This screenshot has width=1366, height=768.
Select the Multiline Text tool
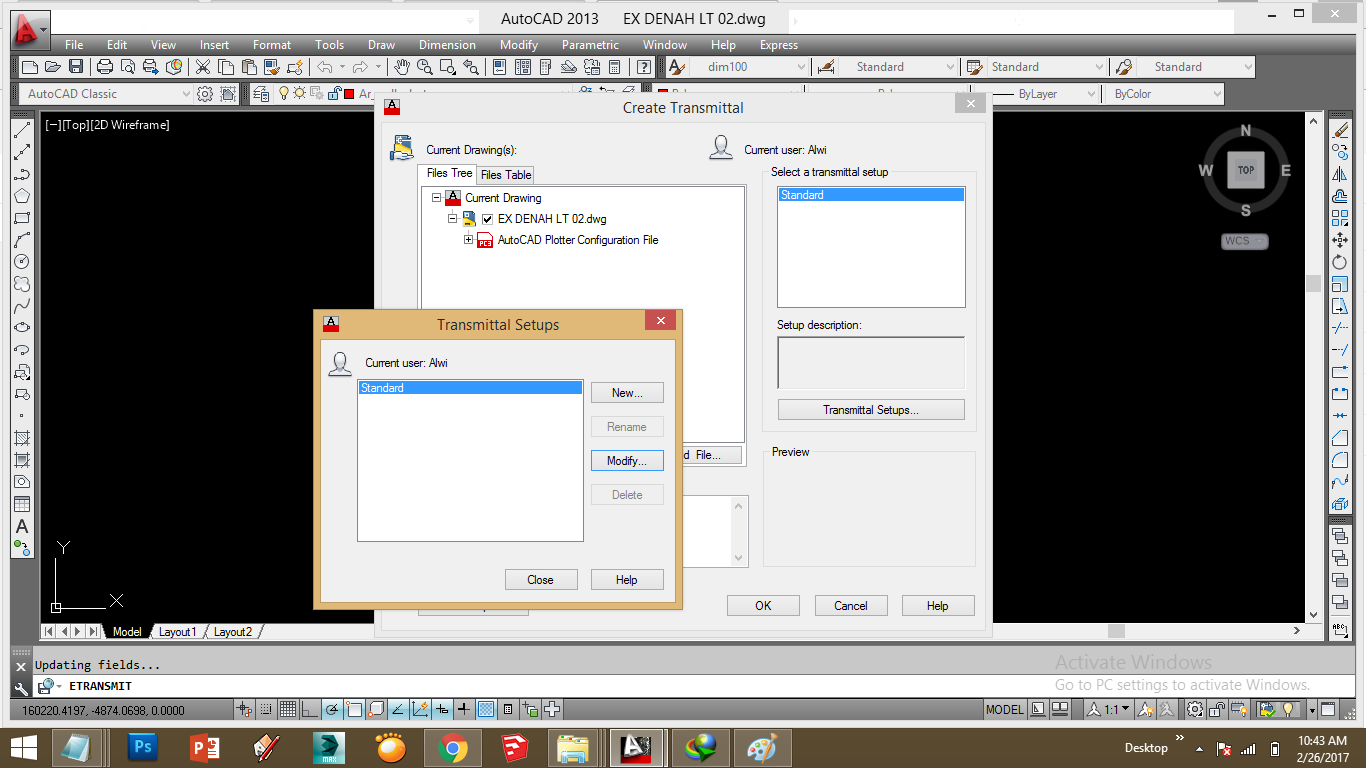tap(22, 527)
